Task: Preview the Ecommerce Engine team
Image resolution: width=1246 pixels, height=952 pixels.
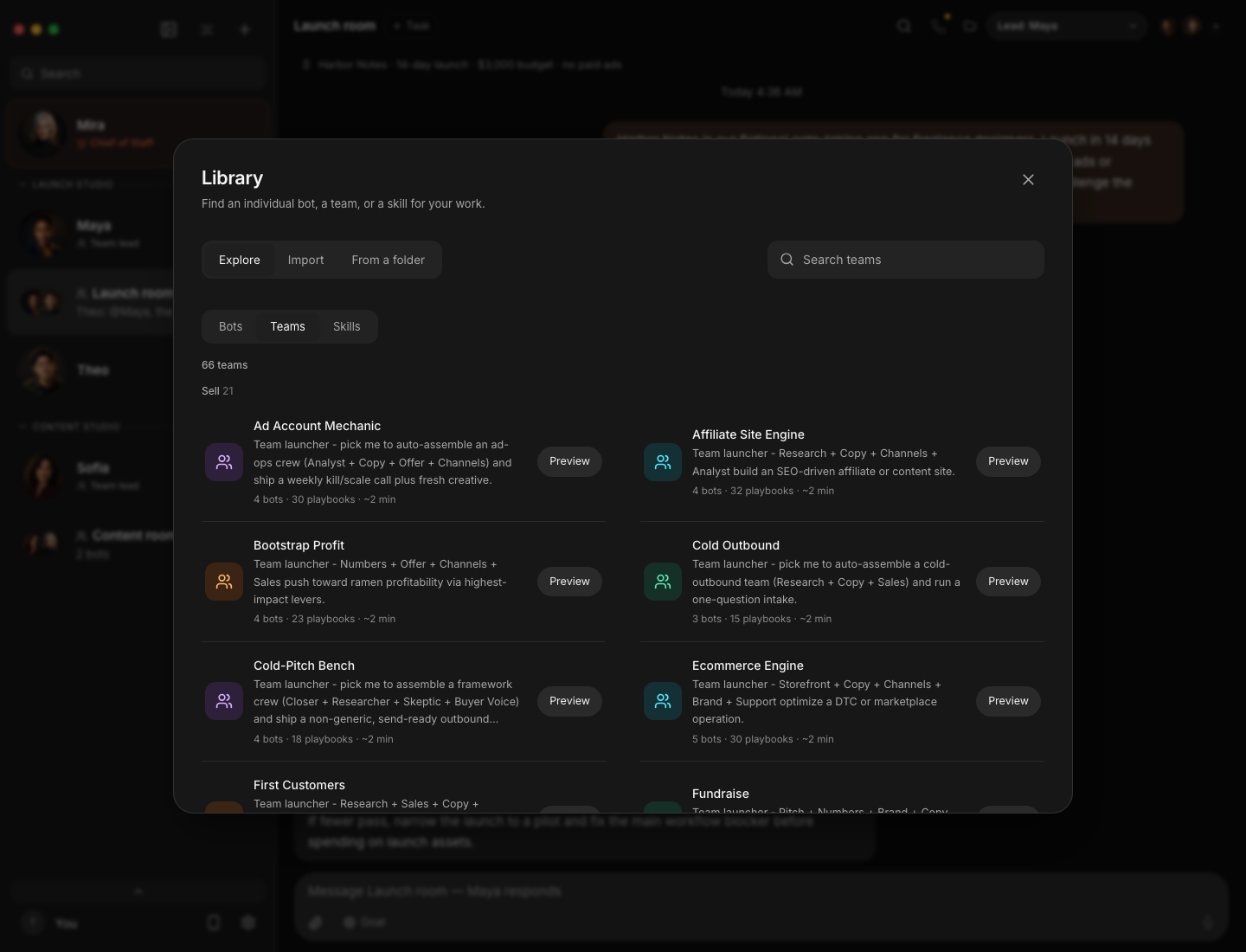Action: 1008,701
